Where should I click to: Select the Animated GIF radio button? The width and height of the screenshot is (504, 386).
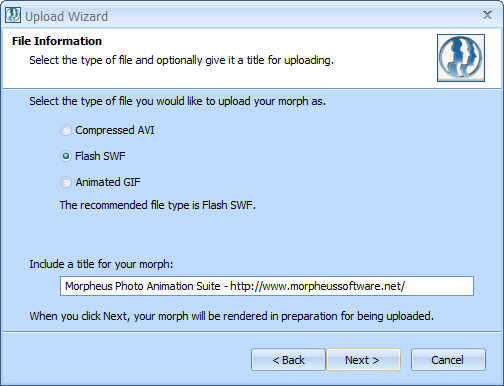coord(66,182)
